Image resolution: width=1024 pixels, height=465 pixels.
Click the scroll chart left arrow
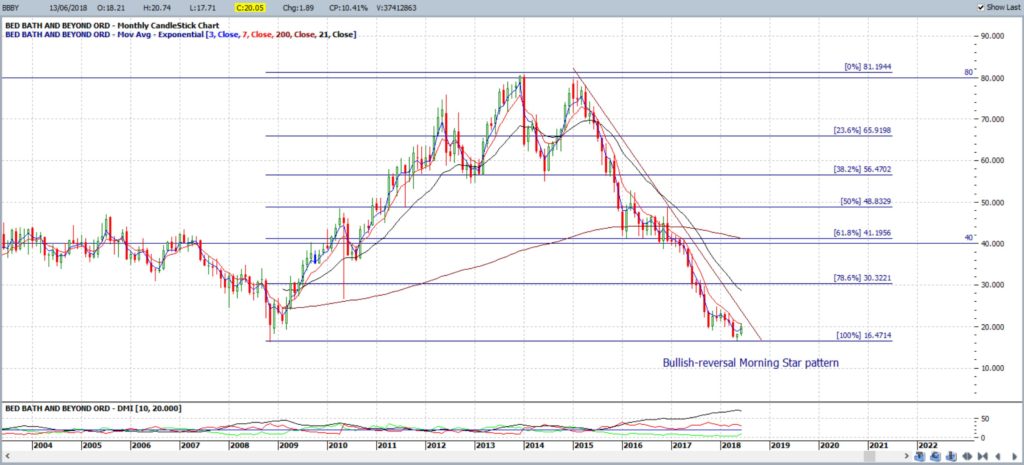pos(998,456)
